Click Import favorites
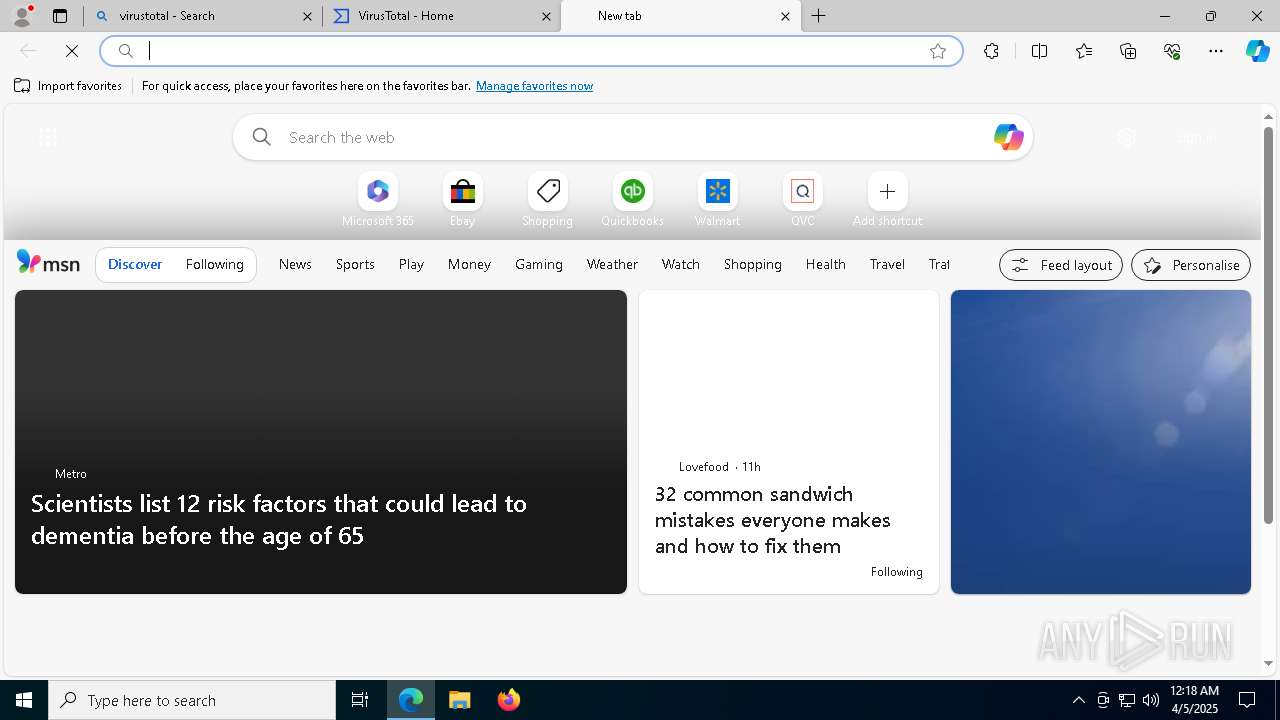Viewport: 1280px width, 720px height. 68,86
